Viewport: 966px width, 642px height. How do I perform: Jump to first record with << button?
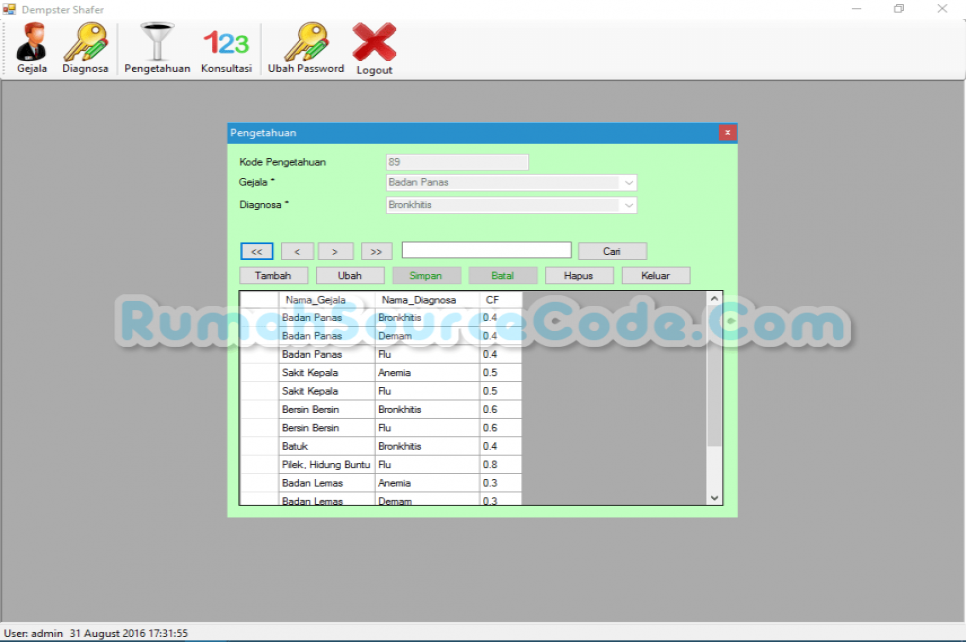257,251
